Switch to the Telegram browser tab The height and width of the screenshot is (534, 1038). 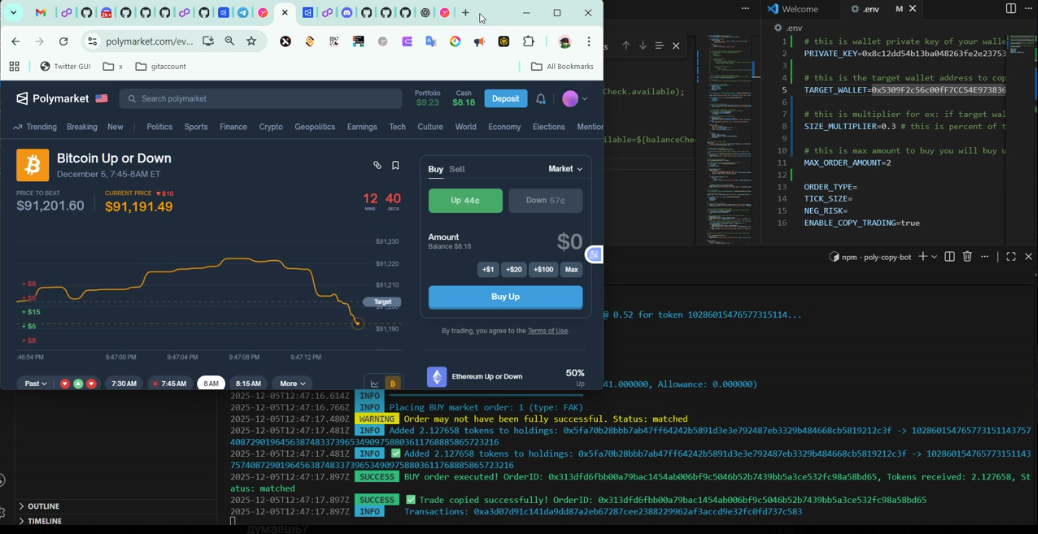point(243,13)
